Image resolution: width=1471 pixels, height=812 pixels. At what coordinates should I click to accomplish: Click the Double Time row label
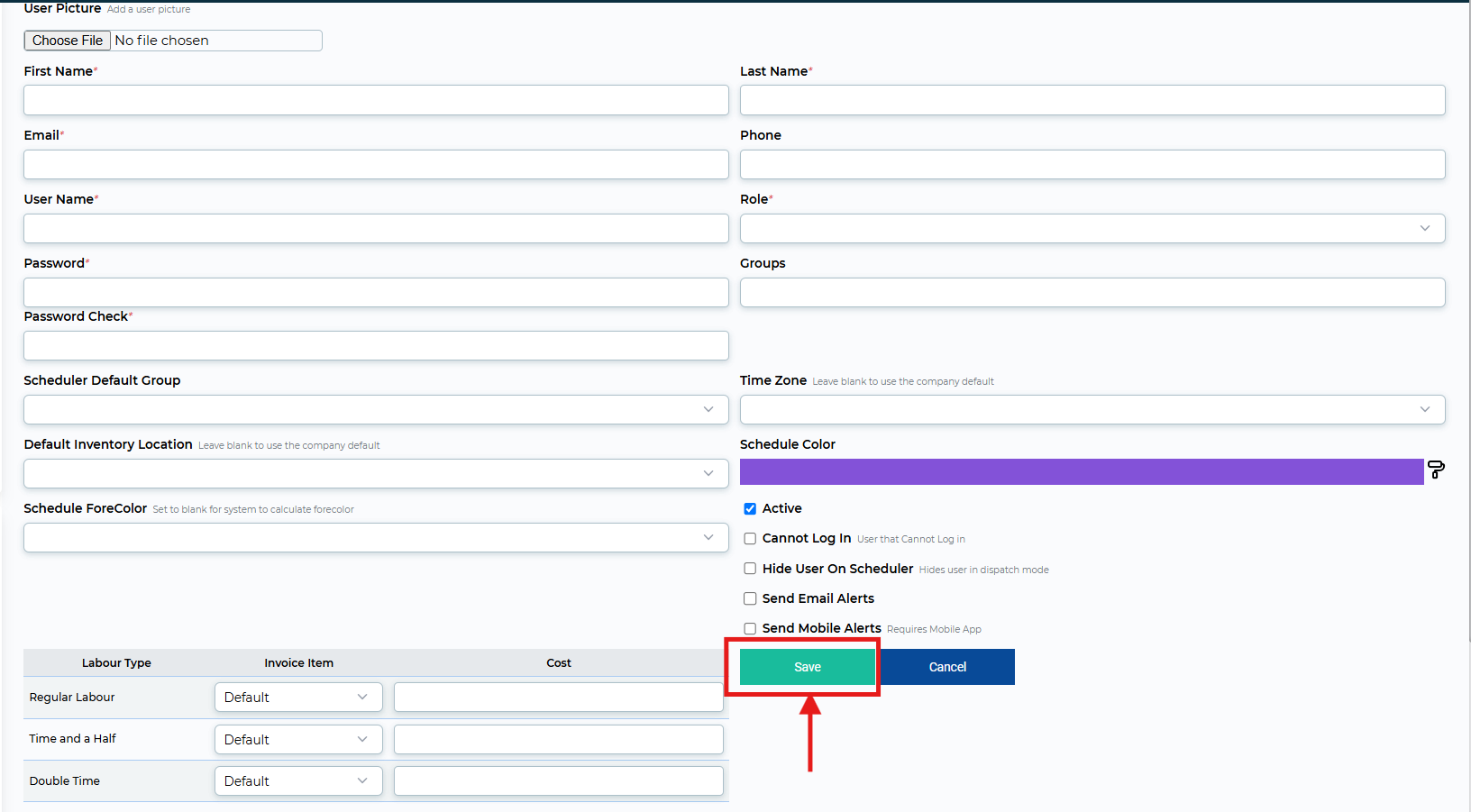click(x=65, y=780)
